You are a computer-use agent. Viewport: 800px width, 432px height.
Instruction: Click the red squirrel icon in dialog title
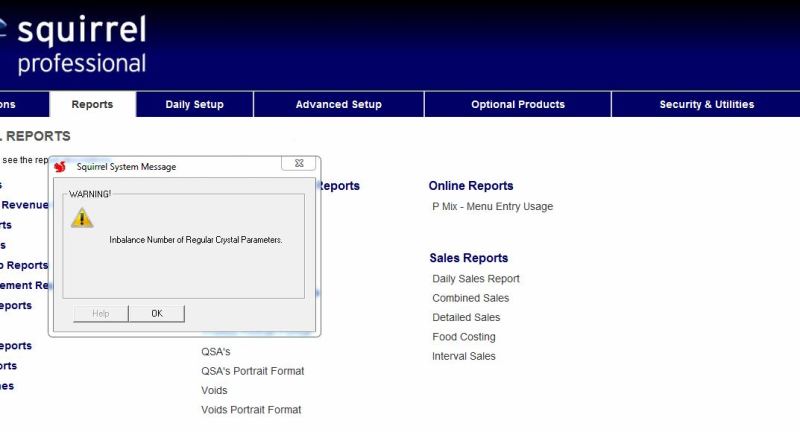[60, 167]
